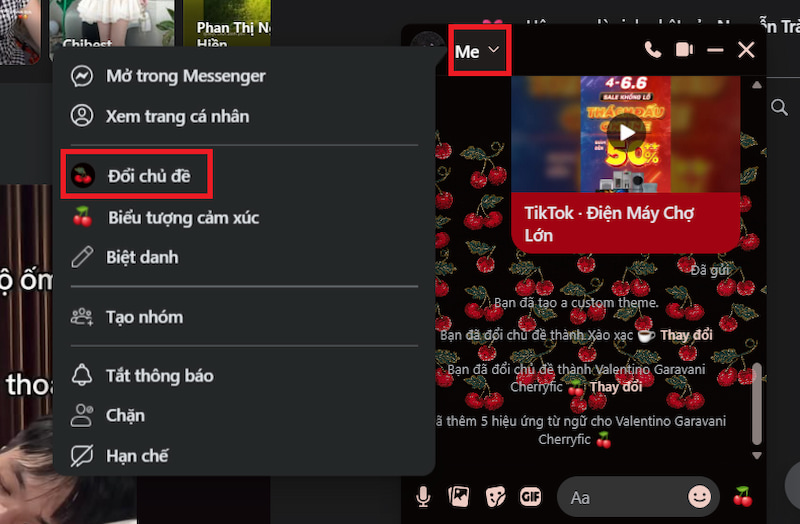This screenshot has height=524, width=800.
Task: Start a voice call with phone icon
Action: tap(653, 50)
